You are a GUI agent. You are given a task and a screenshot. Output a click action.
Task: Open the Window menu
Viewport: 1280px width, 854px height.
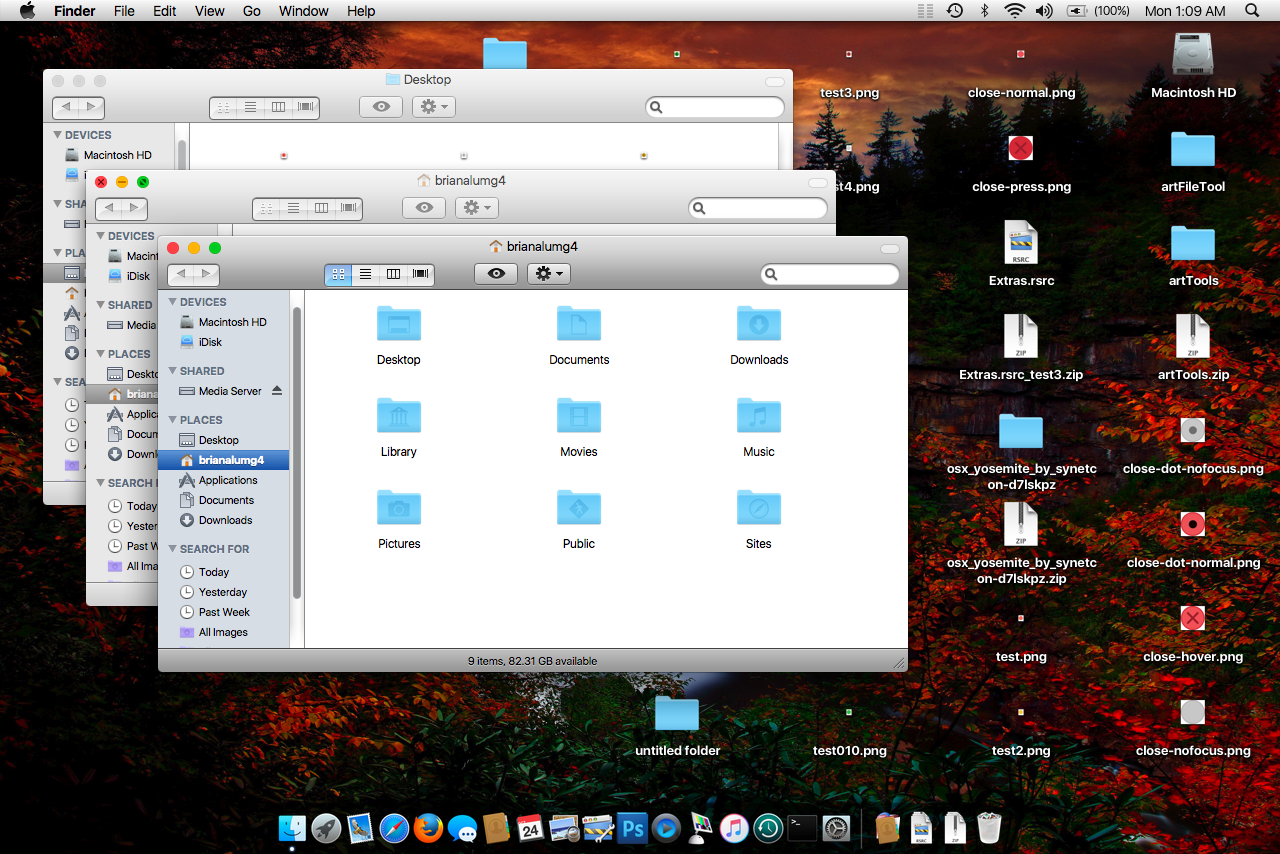(304, 11)
